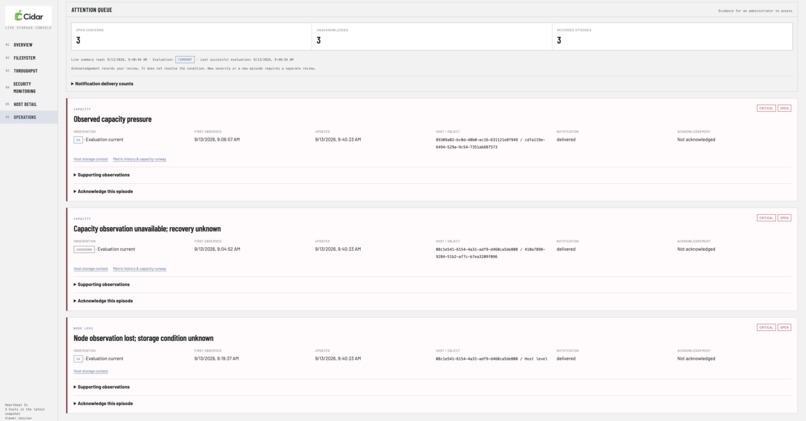Expand Supporting observations under Observed capacity pressure
The width and height of the screenshot is (806, 421).
[102, 175]
